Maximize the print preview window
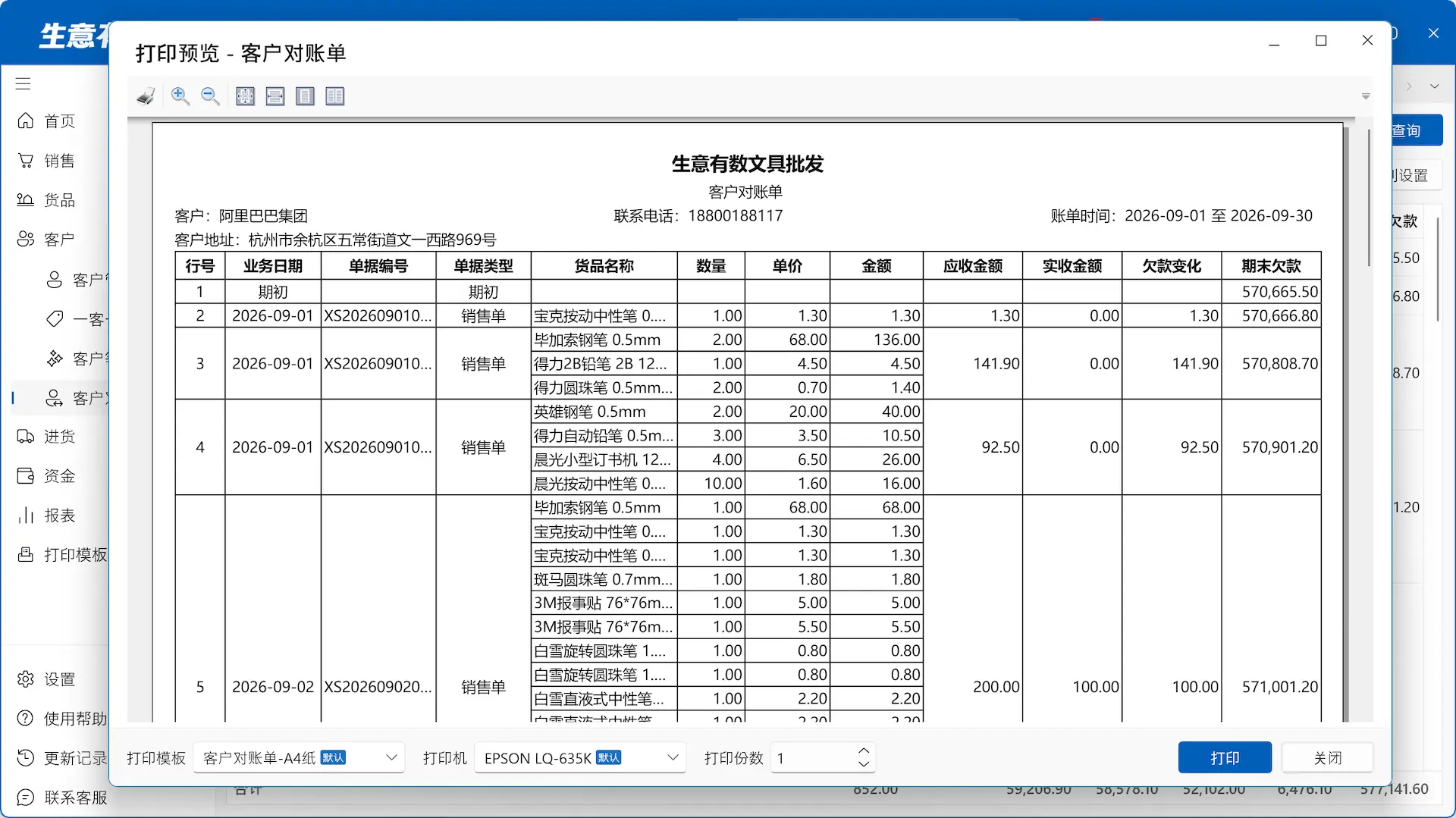This screenshot has width=1456, height=818. 1321,41
